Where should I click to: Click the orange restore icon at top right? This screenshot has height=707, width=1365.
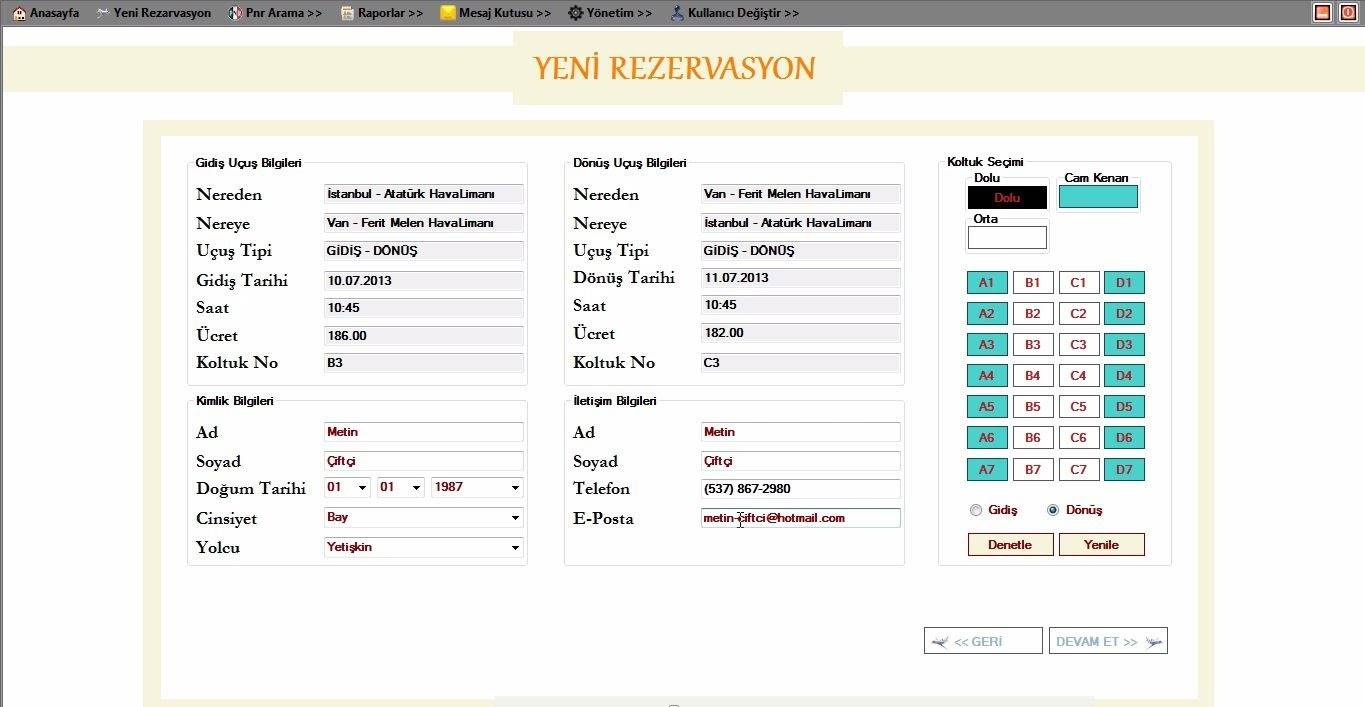coord(1323,12)
